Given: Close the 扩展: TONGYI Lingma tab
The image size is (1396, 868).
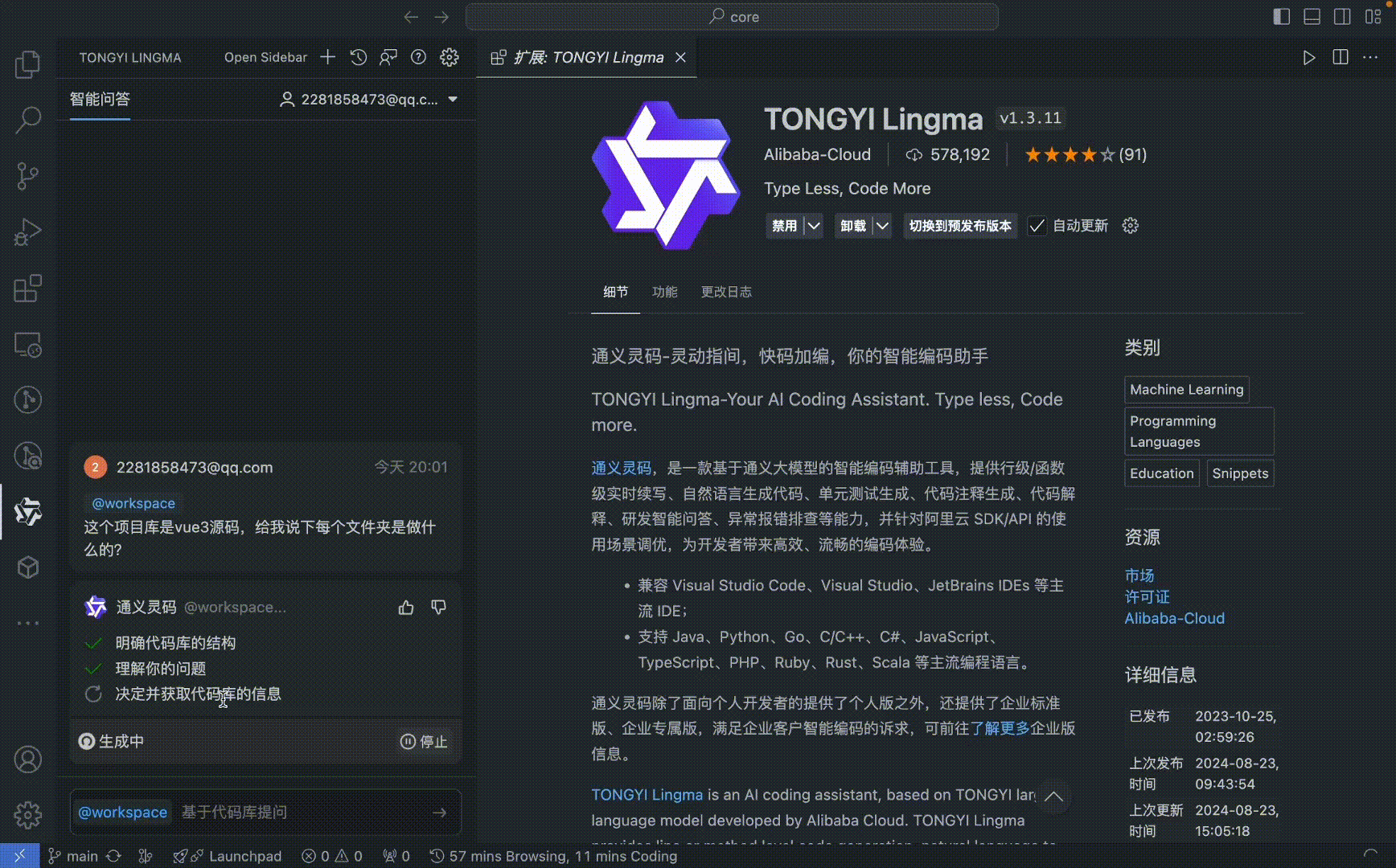Looking at the screenshot, I should (x=680, y=57).
